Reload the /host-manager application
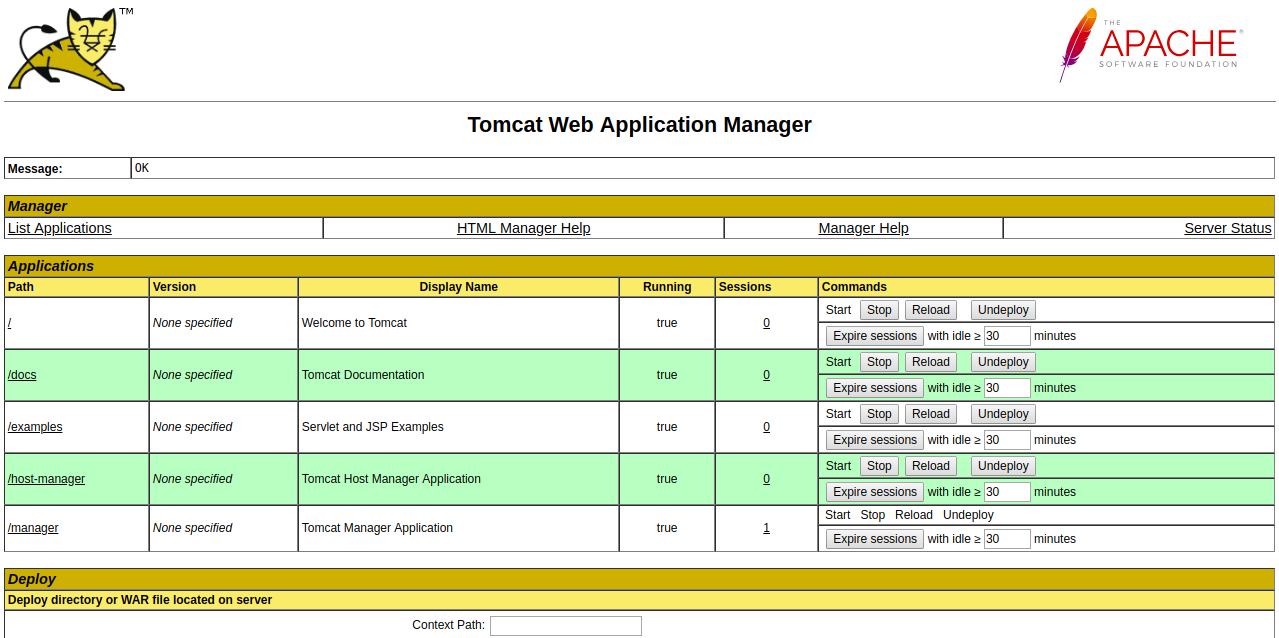The height and width of the screenshot is (638, 1279). tap(930, 466)
